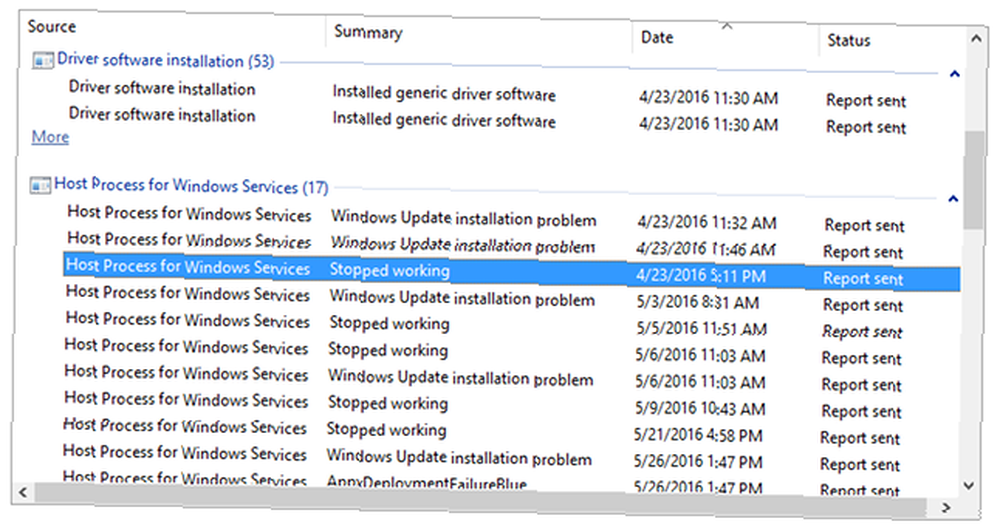The height and width of the screenshot is (530, 1000).
Task: Select the Windows Update problem from 5/3/2016
Action: click(x=511, y=298)
